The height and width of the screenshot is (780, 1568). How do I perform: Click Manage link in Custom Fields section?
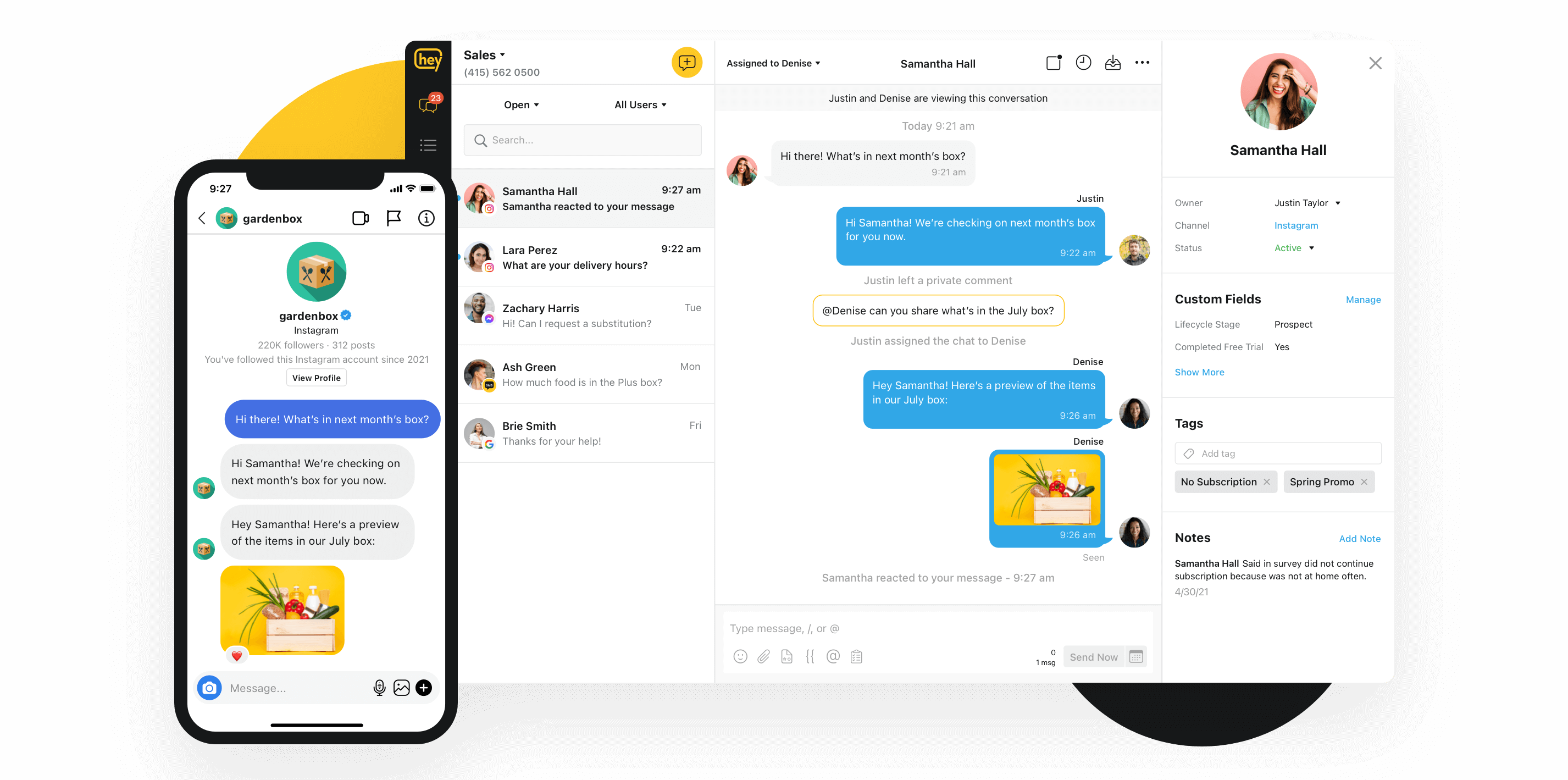pyautogui.click(x=1362, y=299)
